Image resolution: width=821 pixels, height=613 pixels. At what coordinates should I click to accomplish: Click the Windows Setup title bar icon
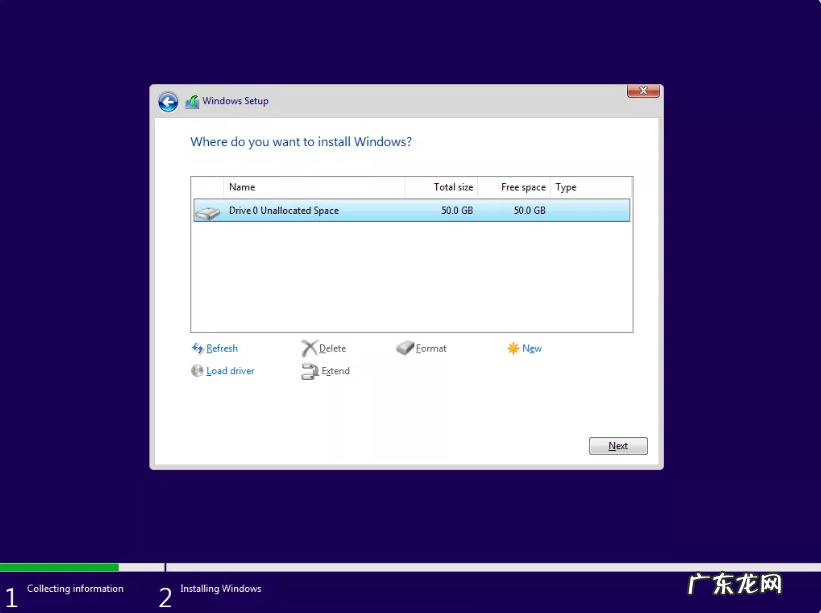pos(191,101)
